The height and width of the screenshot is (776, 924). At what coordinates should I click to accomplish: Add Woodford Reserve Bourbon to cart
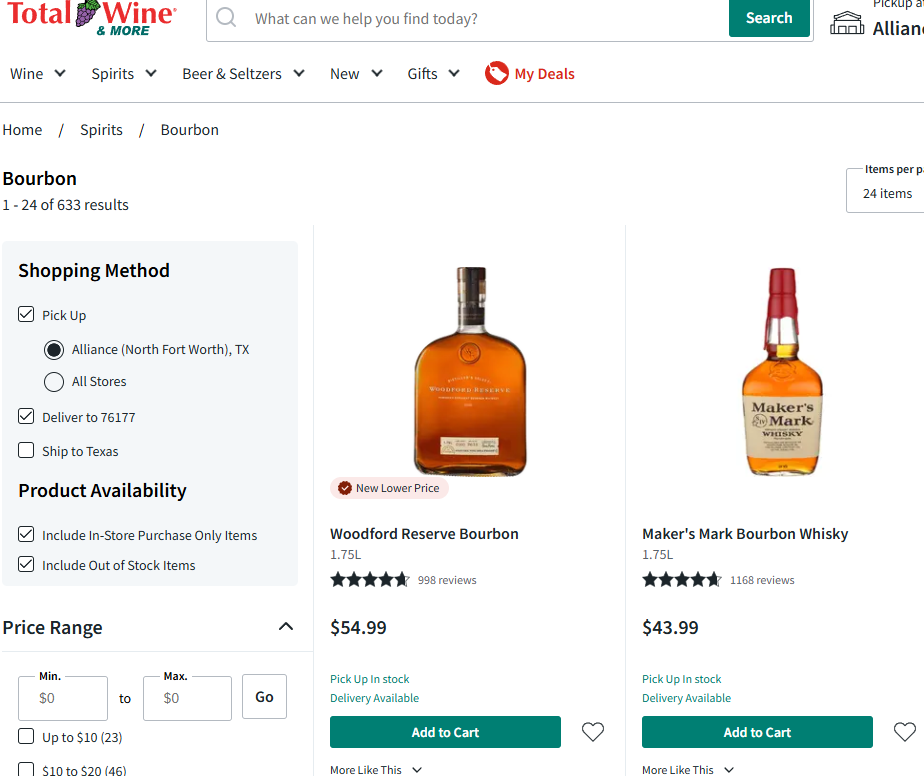[445, 732]
